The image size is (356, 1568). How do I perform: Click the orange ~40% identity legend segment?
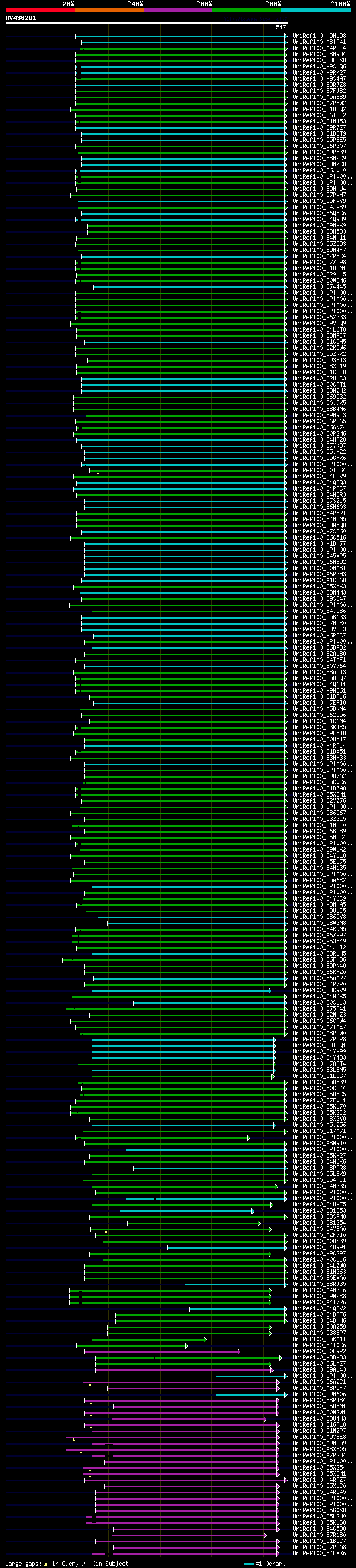click(x=109, y=10)
